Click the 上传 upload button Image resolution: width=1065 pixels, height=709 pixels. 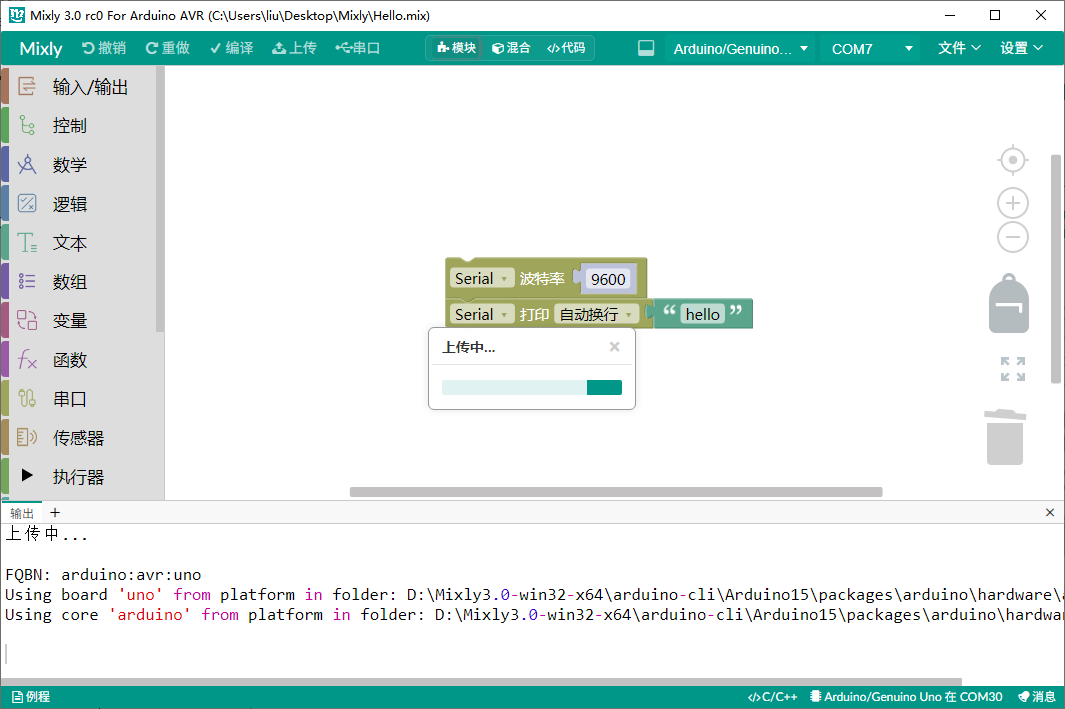(295, 48)
